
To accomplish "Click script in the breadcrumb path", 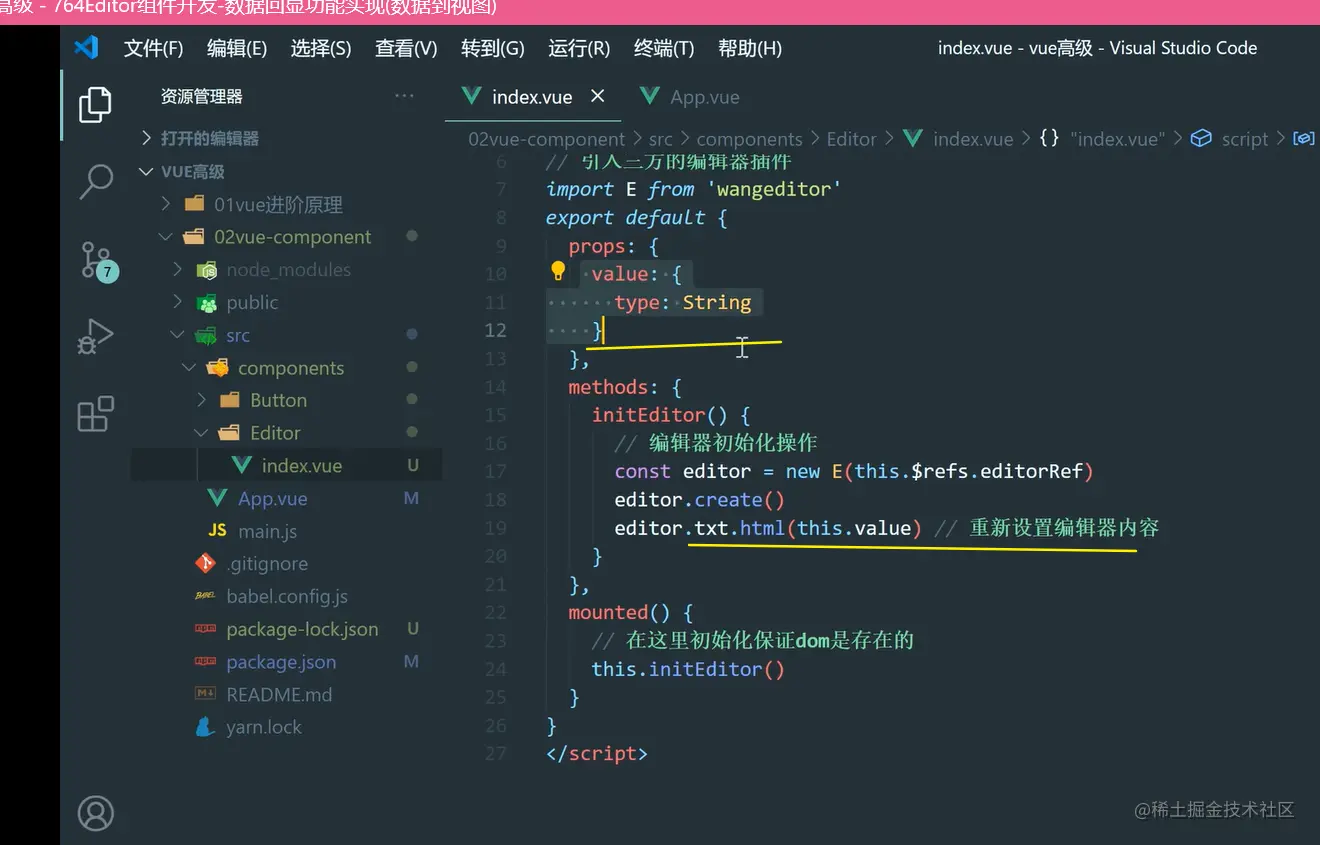I will click(1244, 139).
